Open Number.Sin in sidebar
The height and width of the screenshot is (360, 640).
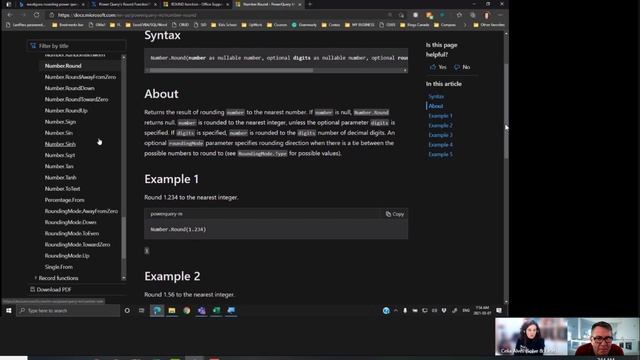pos(59,133)
